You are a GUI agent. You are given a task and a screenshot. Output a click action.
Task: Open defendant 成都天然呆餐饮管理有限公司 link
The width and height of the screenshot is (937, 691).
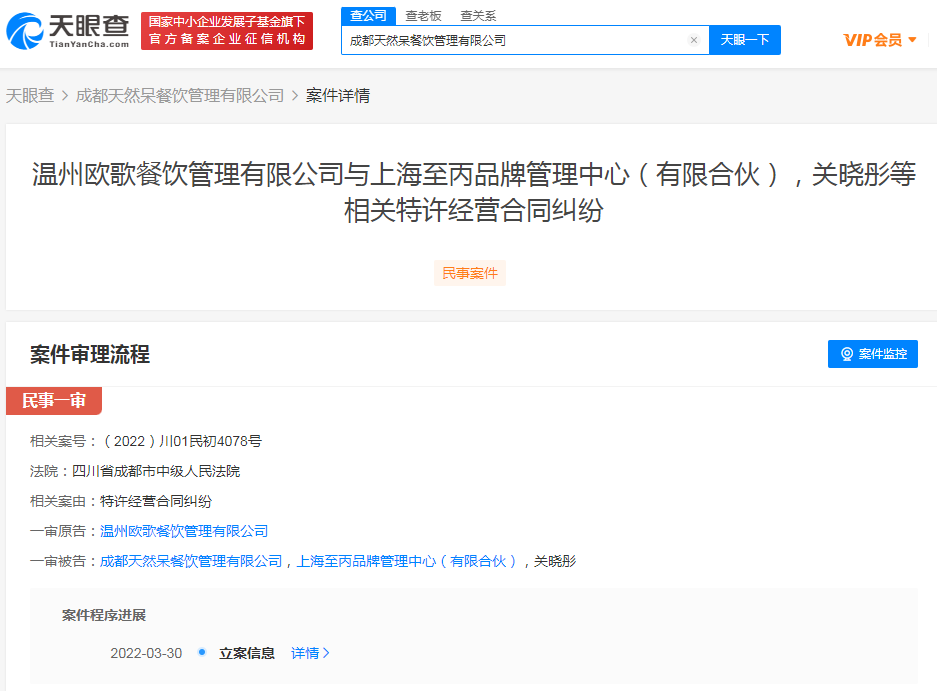pos(191,561)
